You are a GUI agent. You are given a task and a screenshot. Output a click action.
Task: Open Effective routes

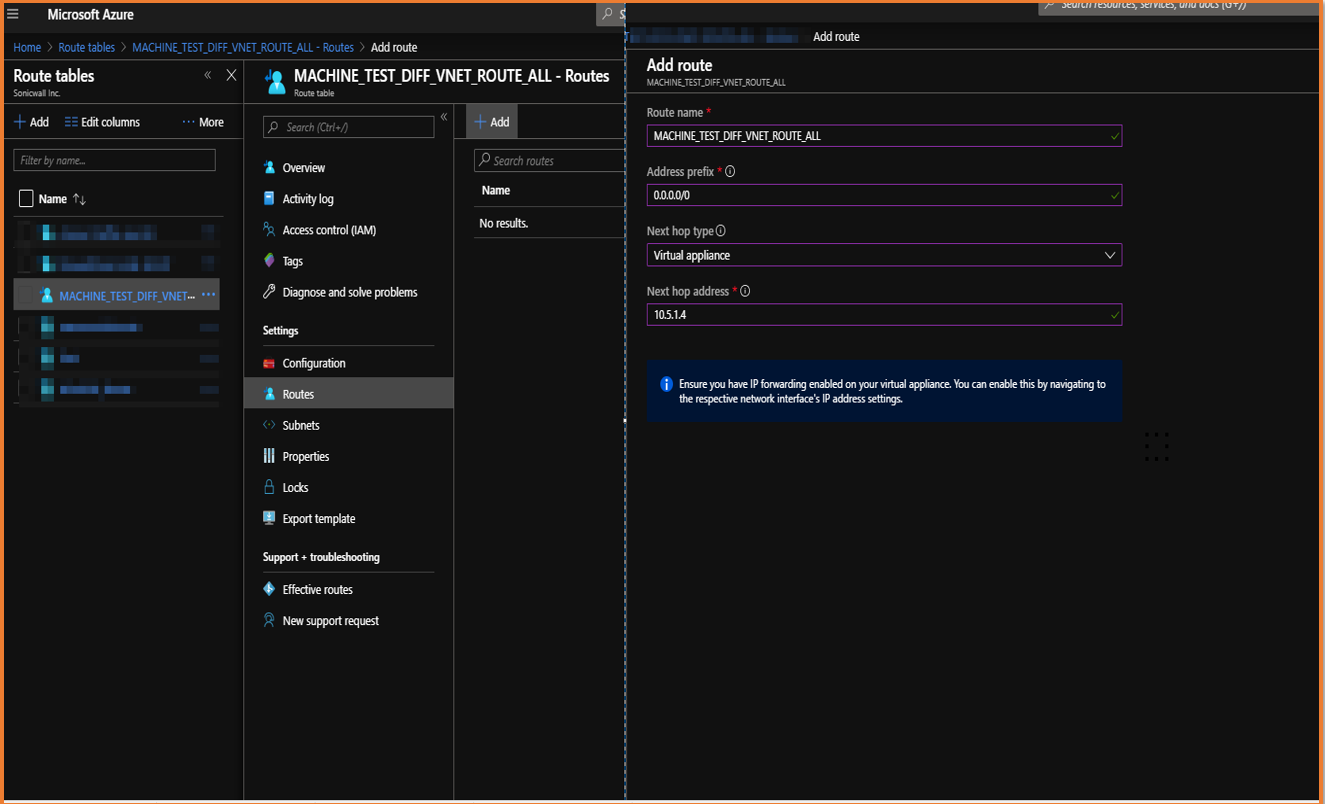click(318, 590)
